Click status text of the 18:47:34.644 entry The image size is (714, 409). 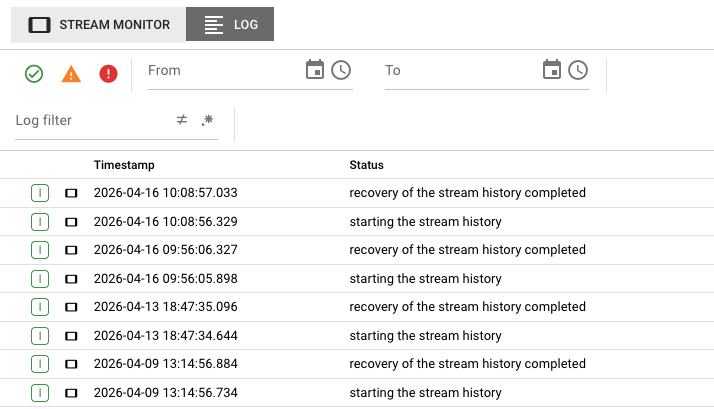click(425, 335)
